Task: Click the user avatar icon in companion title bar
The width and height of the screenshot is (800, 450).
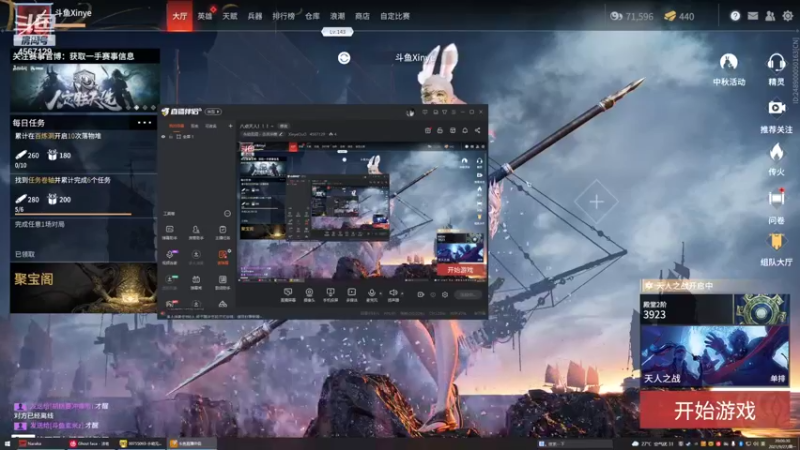Action: tap(410, 112)
